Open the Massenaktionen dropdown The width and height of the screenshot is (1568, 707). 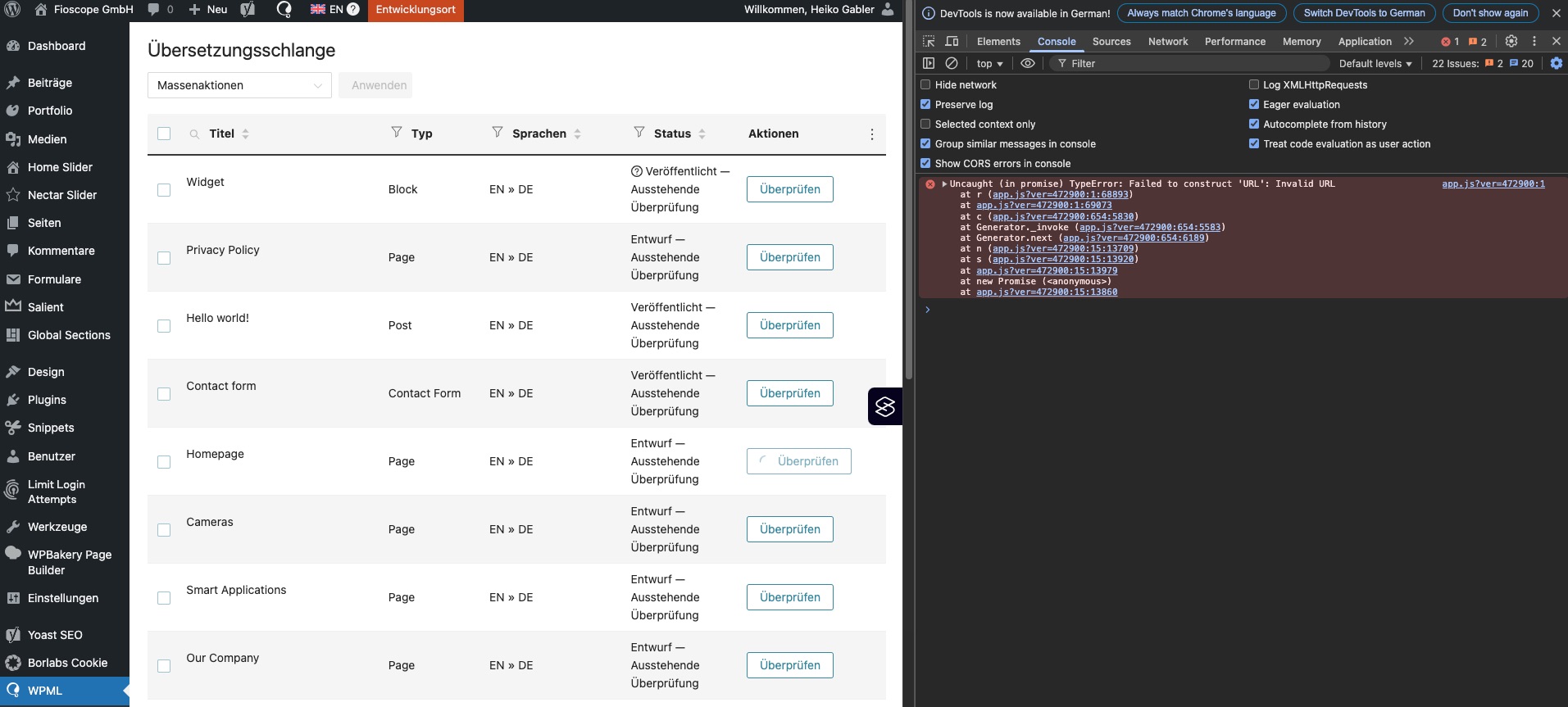pyautogui.click(x=239, y=85)
